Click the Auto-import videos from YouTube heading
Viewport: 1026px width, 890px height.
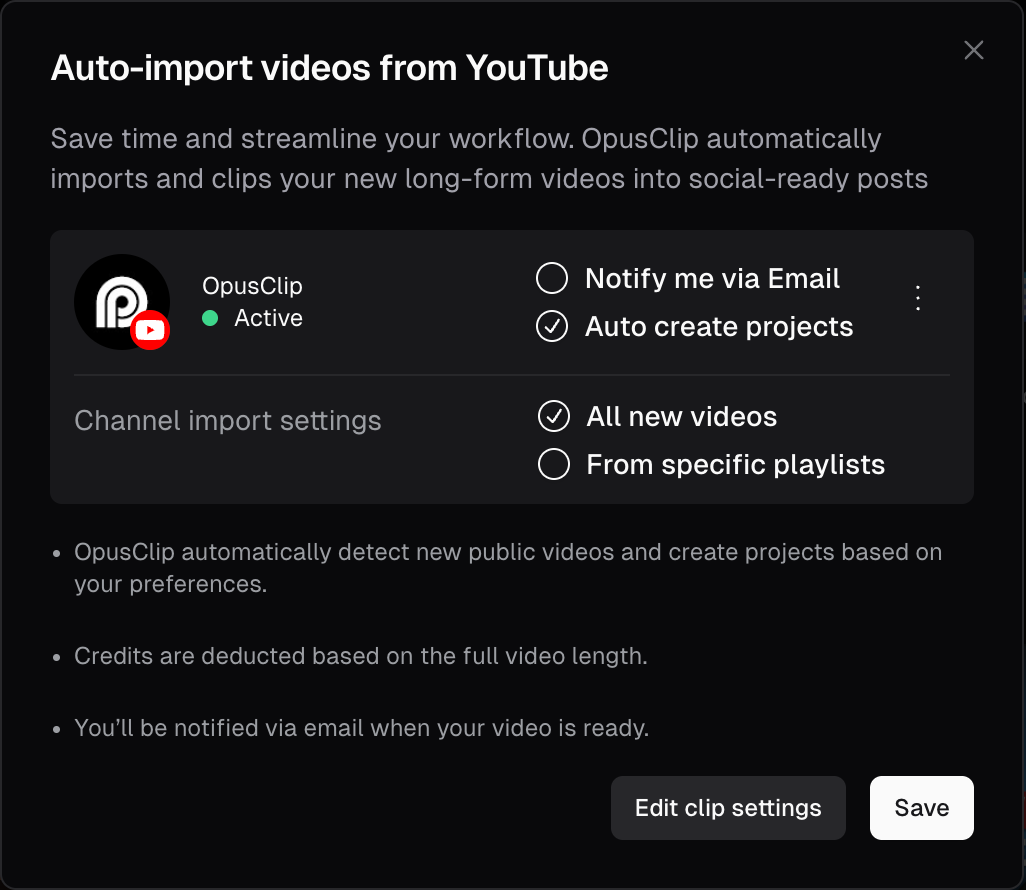(330, 68)
